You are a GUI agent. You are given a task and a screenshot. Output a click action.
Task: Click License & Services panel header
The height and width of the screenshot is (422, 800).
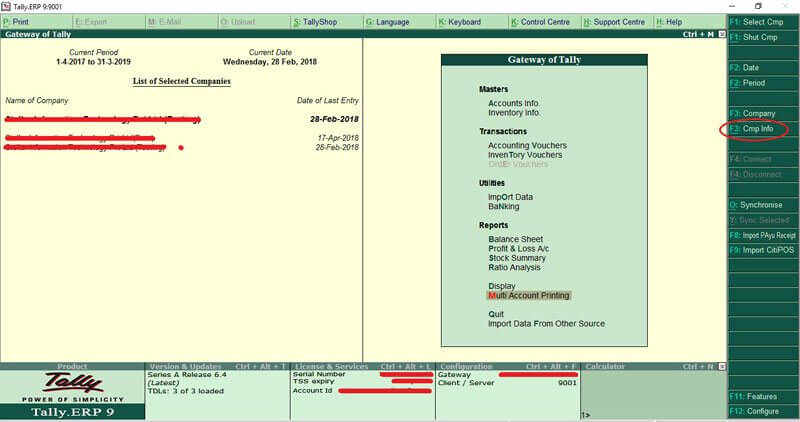(363, 366)
